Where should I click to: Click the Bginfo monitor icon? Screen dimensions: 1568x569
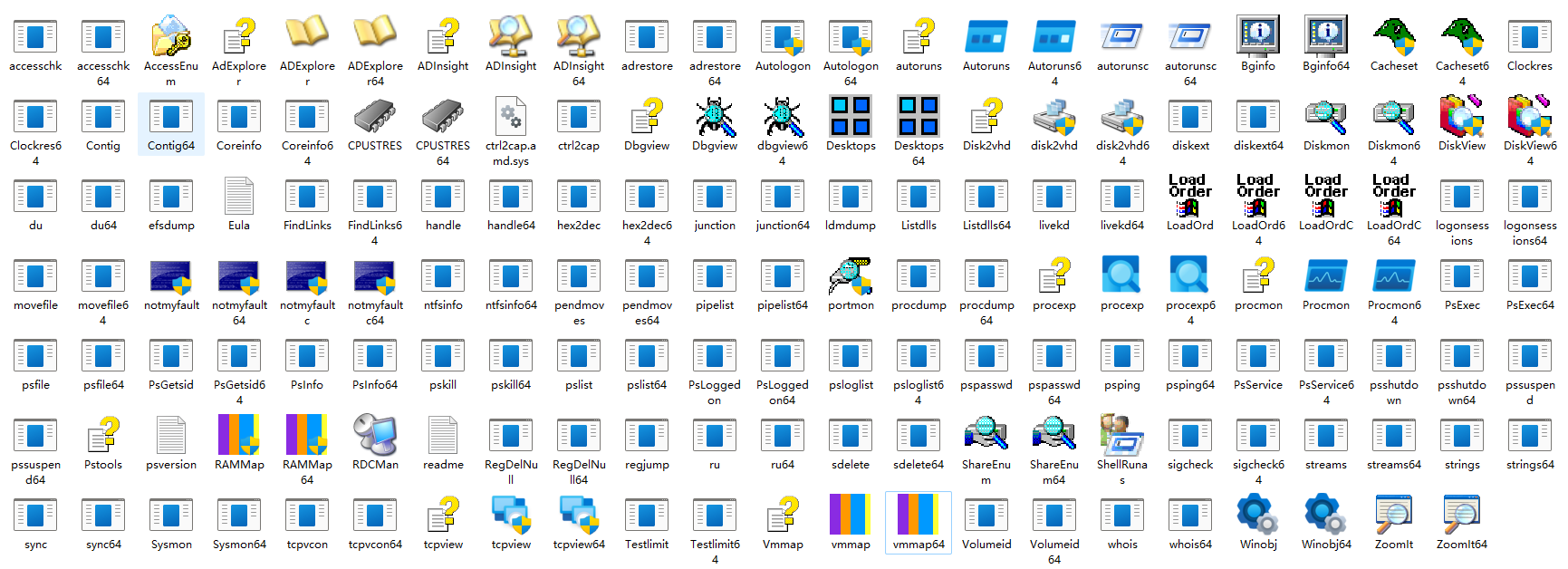(x=1257, y=38)
